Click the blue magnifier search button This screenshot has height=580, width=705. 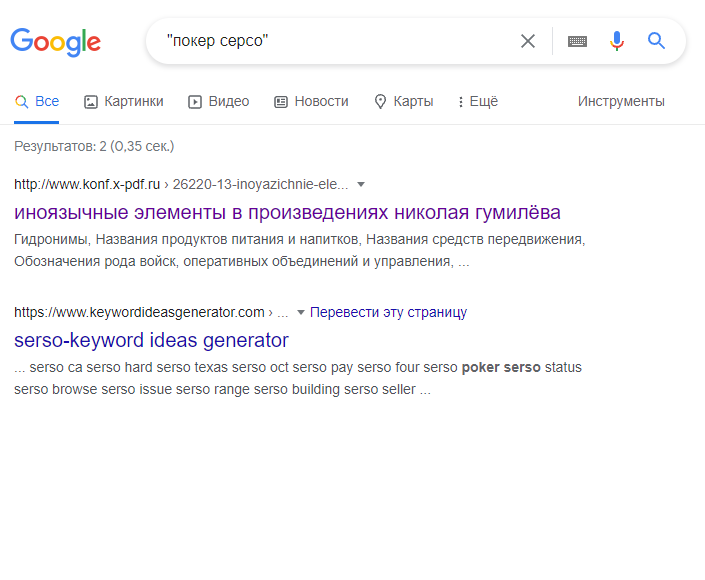click(656, 41)
